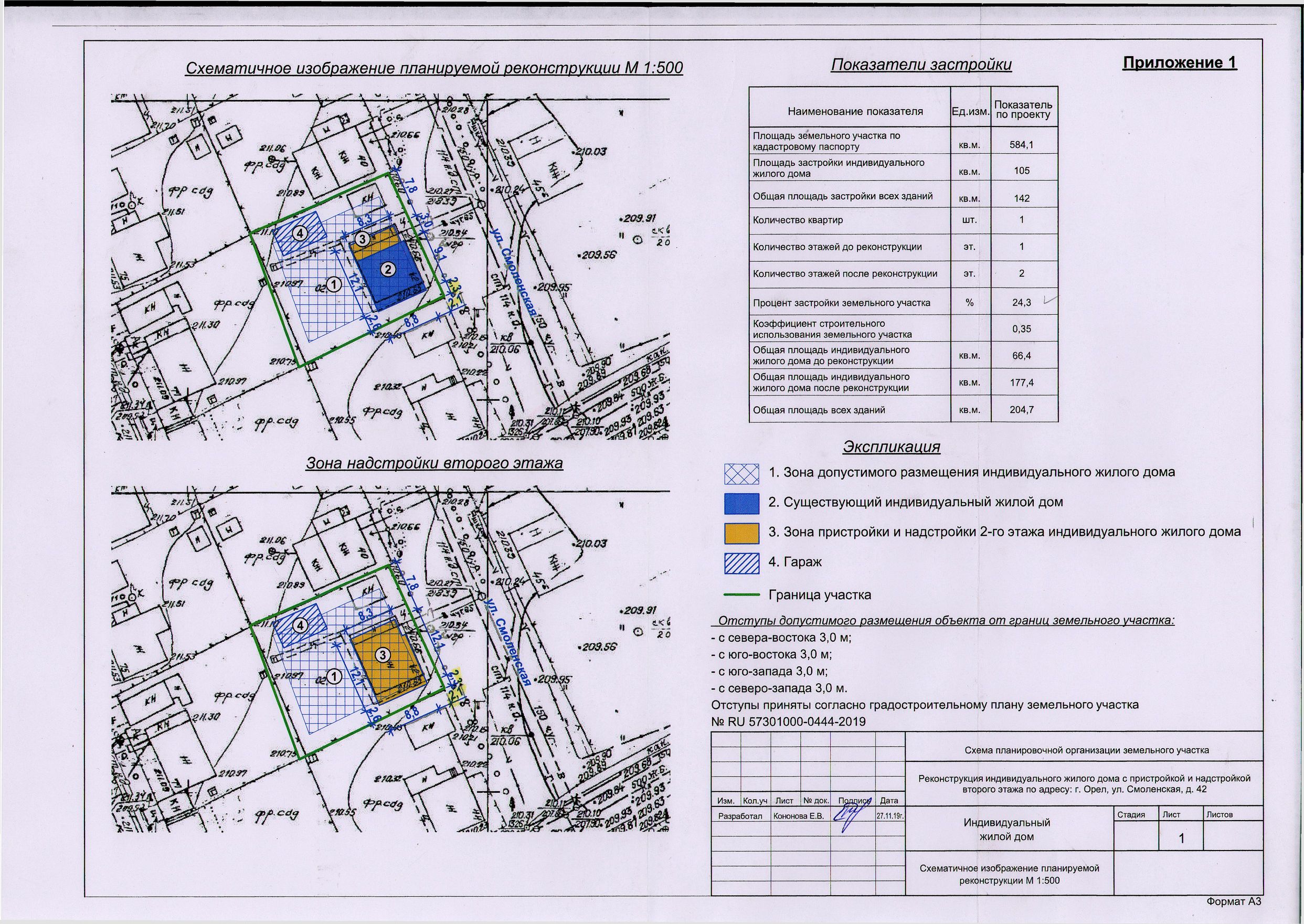Click the value 204,7 in the table
The height and width of the screenshot is (924, 1304).
pos(1022,410)
